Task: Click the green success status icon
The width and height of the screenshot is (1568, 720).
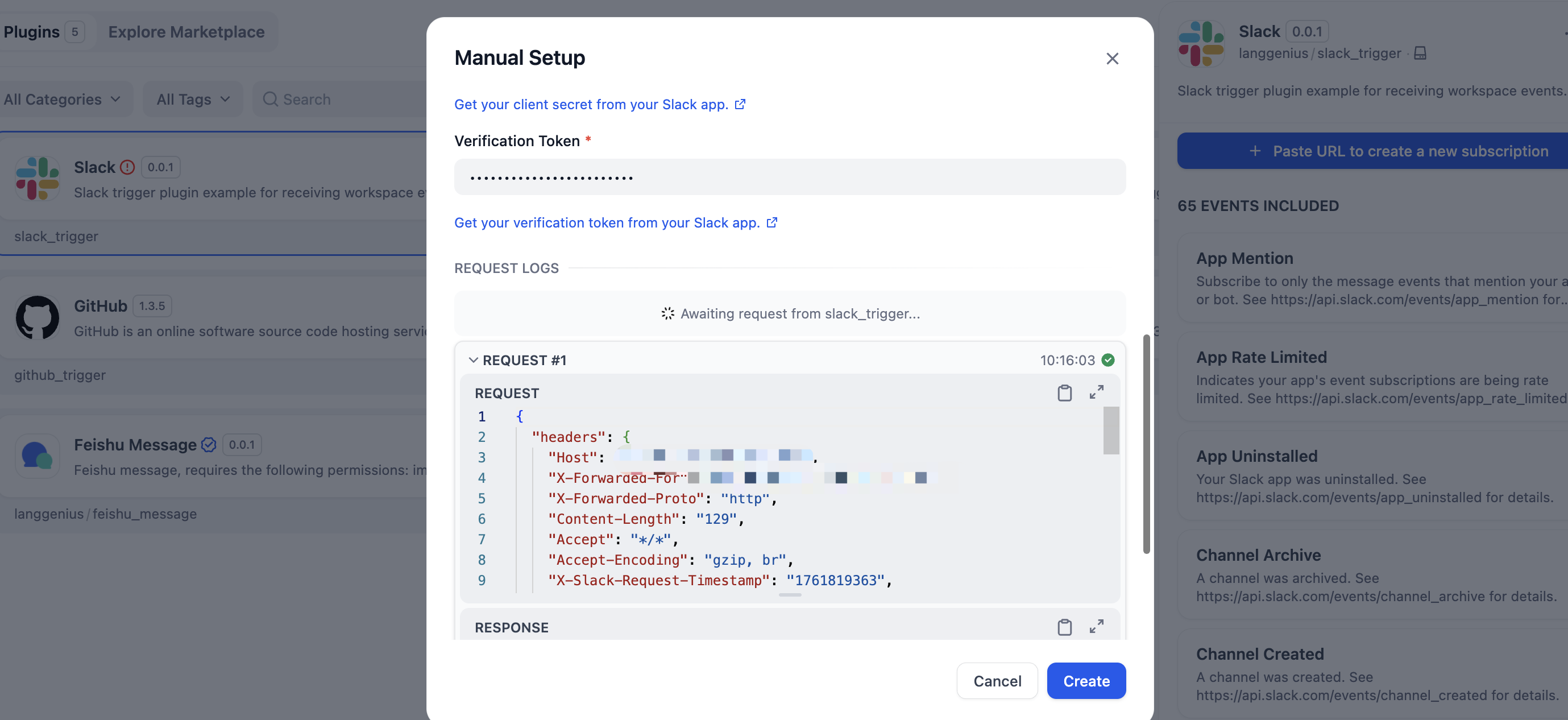Action: pos(1108,360)
